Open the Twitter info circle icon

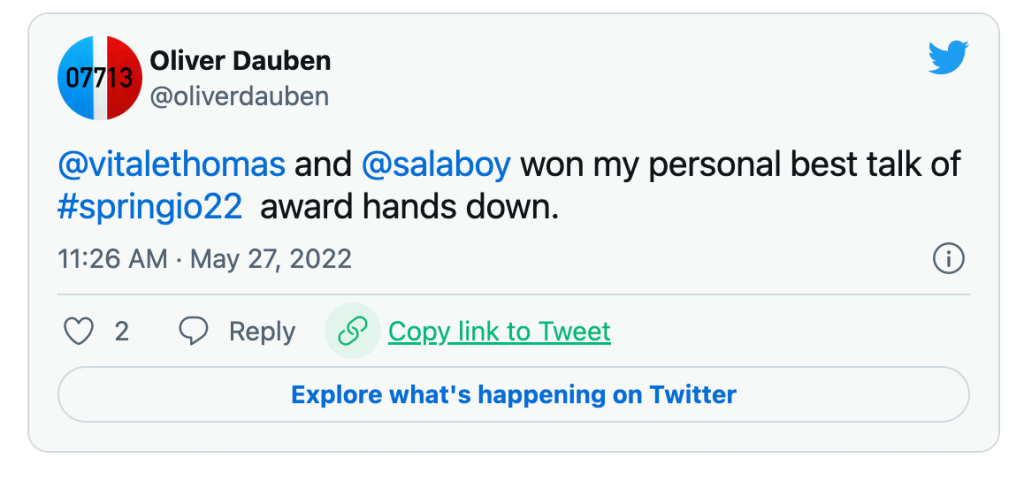point(948,259)
